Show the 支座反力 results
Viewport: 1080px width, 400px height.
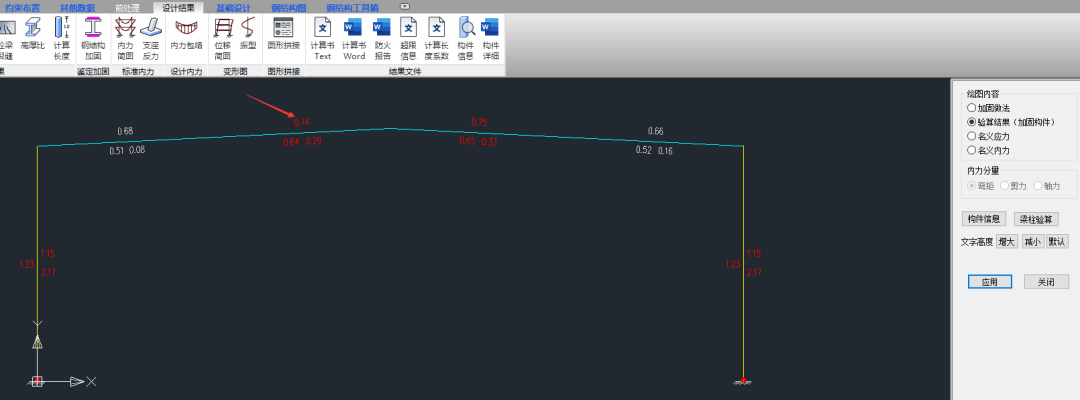pos(151,39)
